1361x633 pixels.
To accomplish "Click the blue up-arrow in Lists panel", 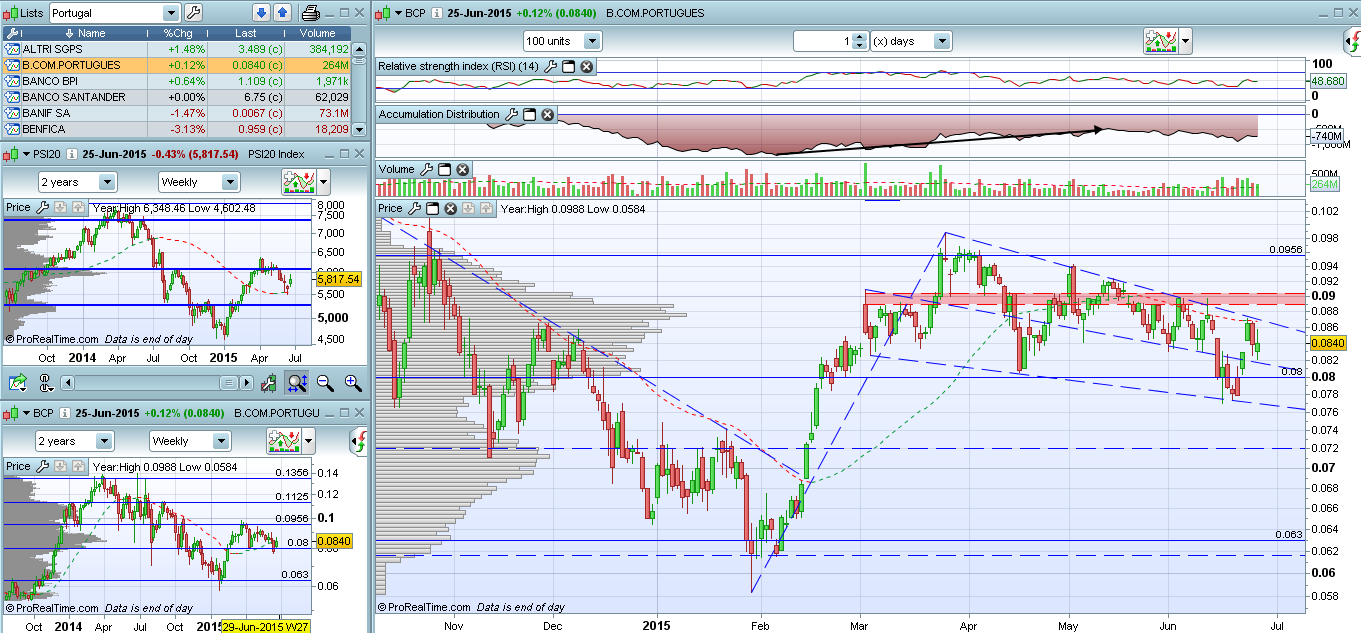I will [282, 13].
